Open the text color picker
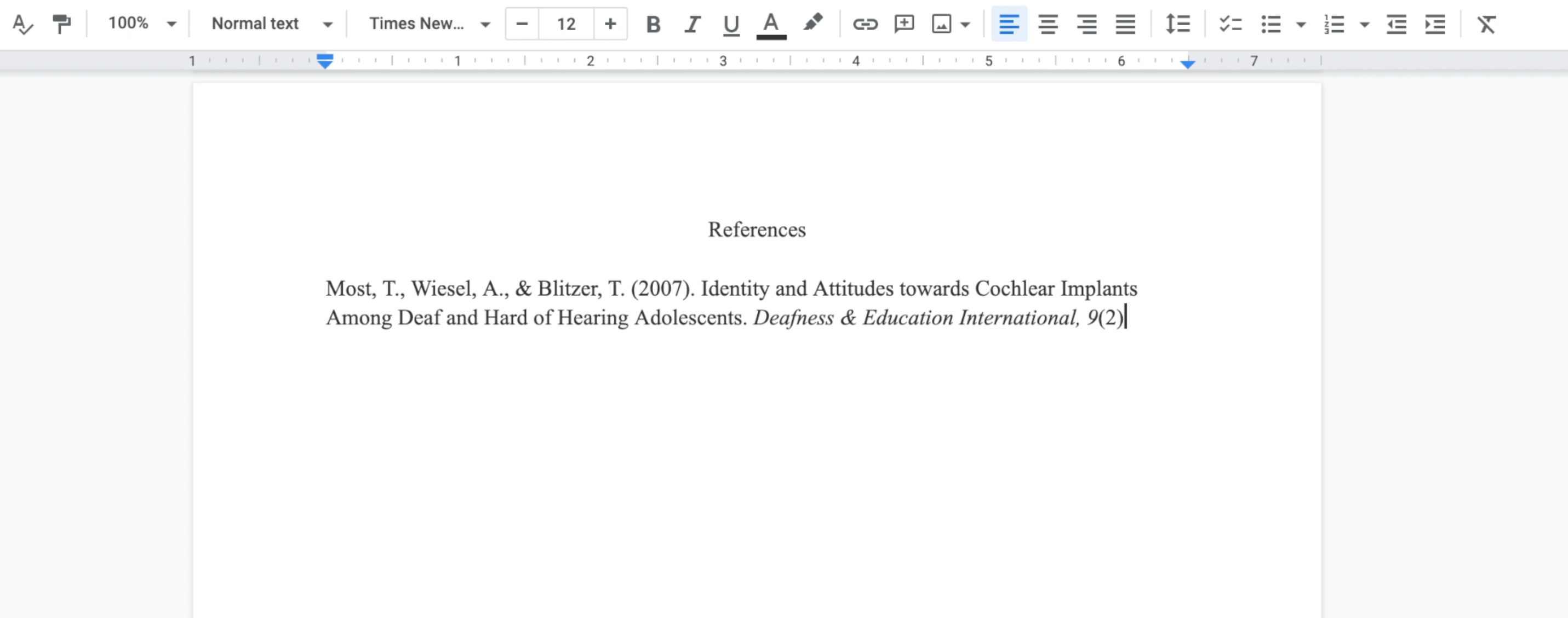The height and width of the screenshot is (618, 1568). [x=771, y=25]
